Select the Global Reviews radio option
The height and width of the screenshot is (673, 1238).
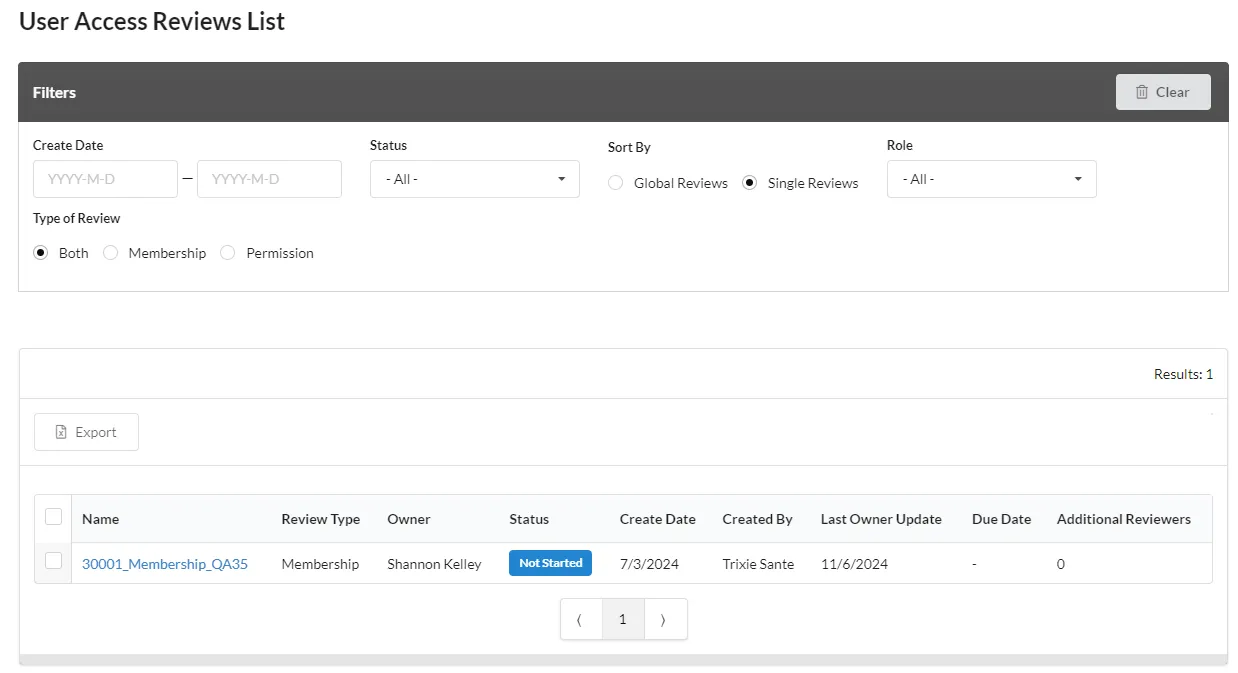[x=616, y=183]
